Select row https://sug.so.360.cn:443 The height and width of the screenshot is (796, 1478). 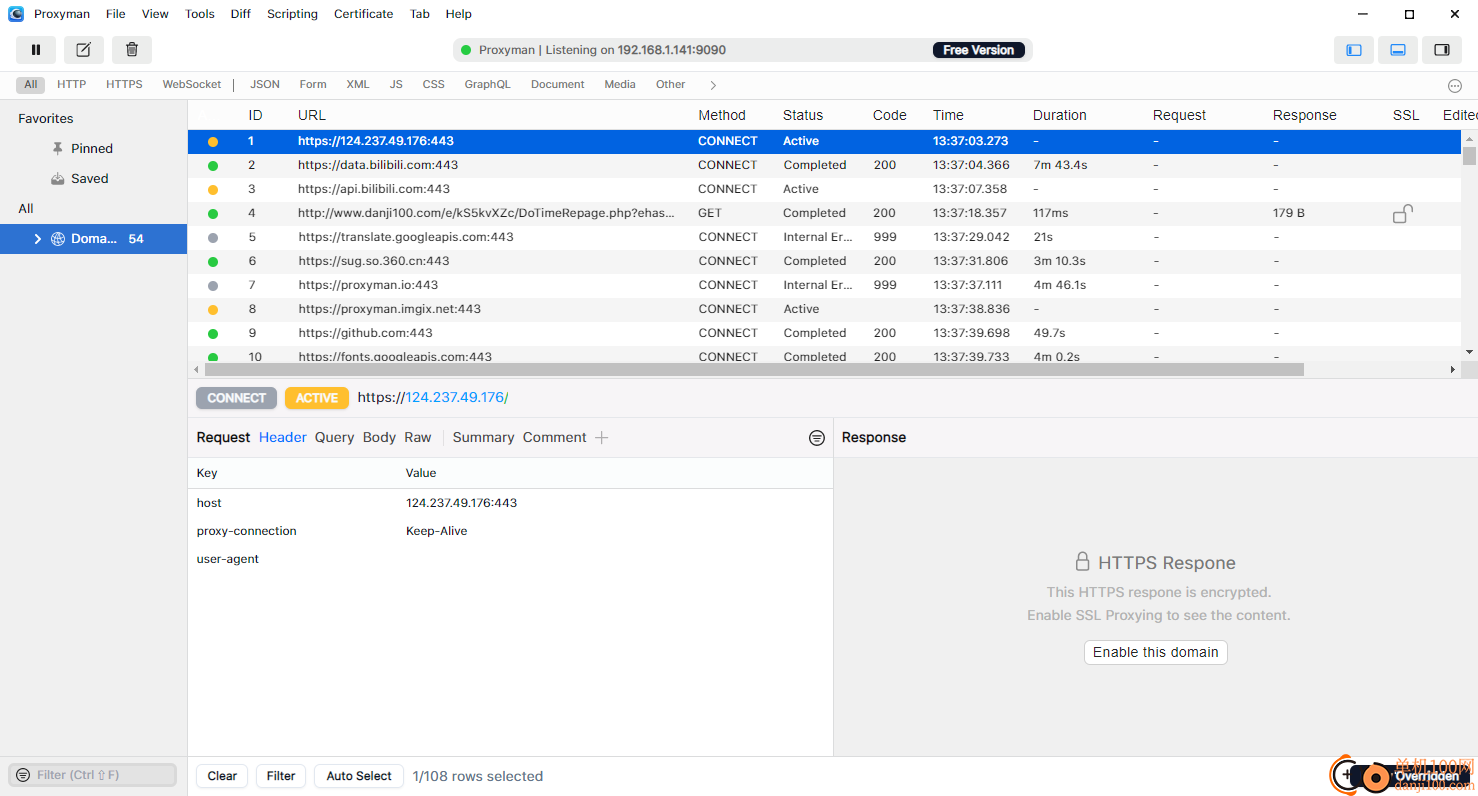tap(825, 261)
